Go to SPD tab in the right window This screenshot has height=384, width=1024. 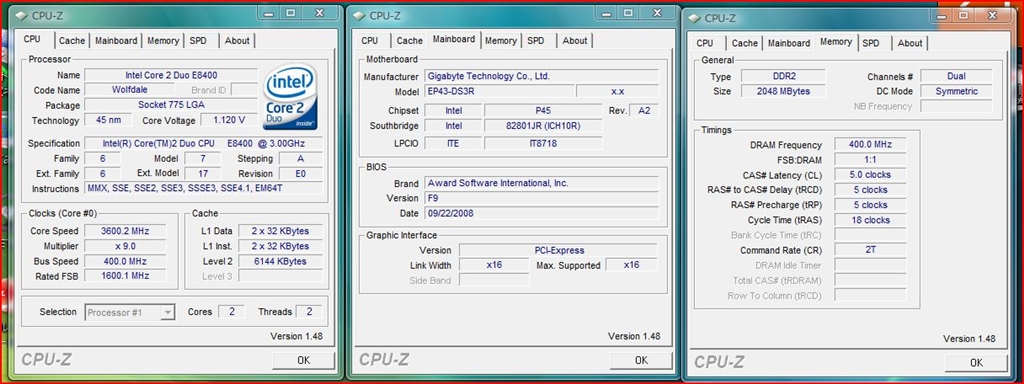click(x=871, y=43)
